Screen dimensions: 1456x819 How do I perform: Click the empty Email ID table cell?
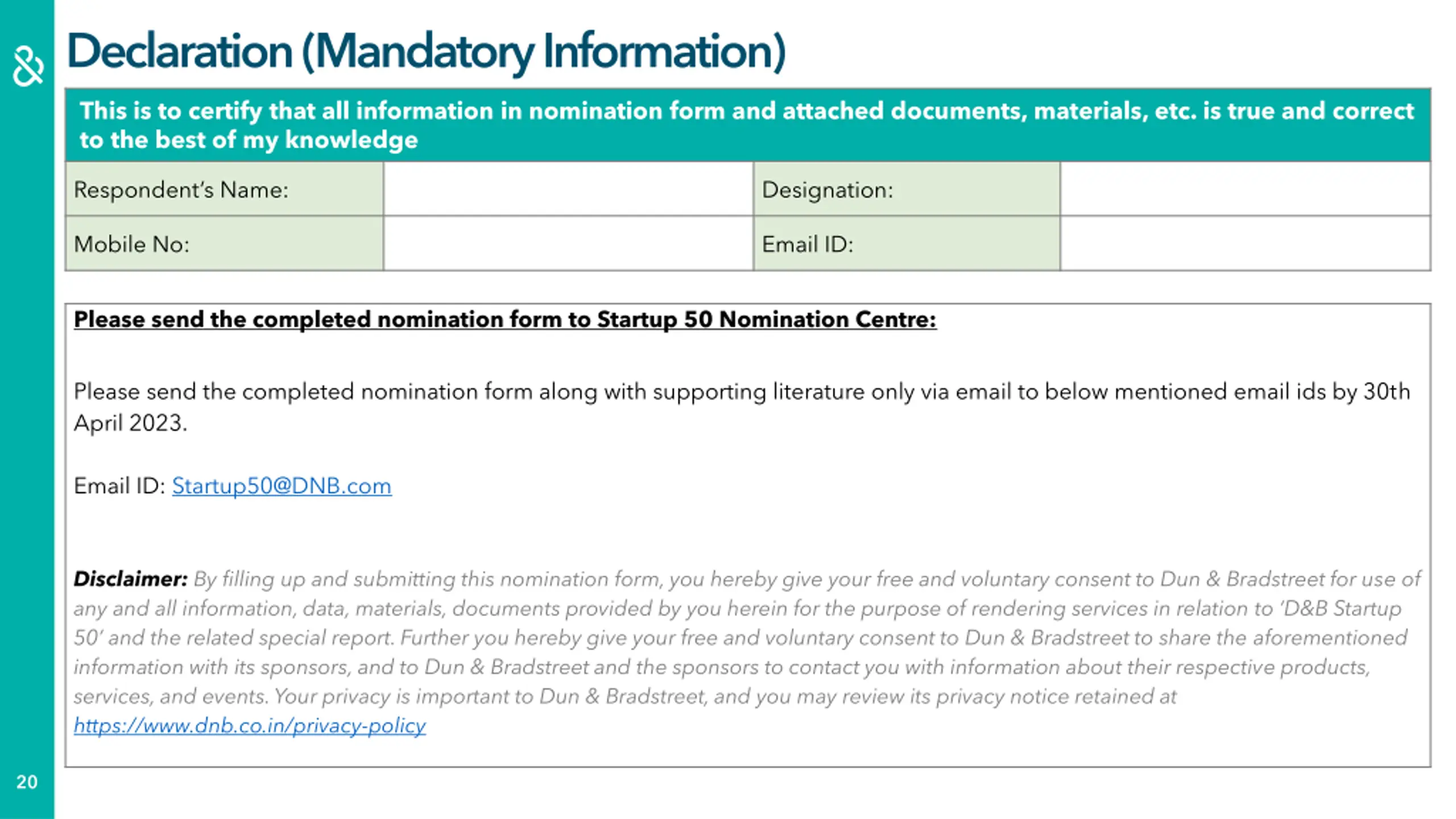pyautogui.click(x=1244, y=244)
